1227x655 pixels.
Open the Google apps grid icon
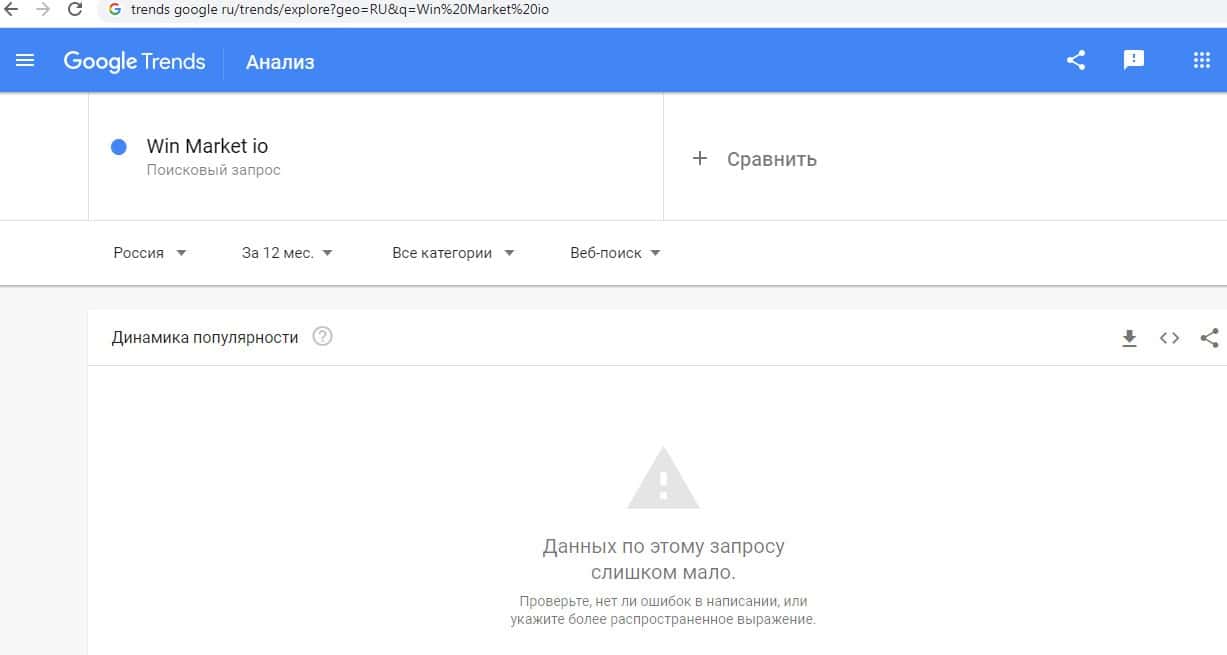[1202, 60]
